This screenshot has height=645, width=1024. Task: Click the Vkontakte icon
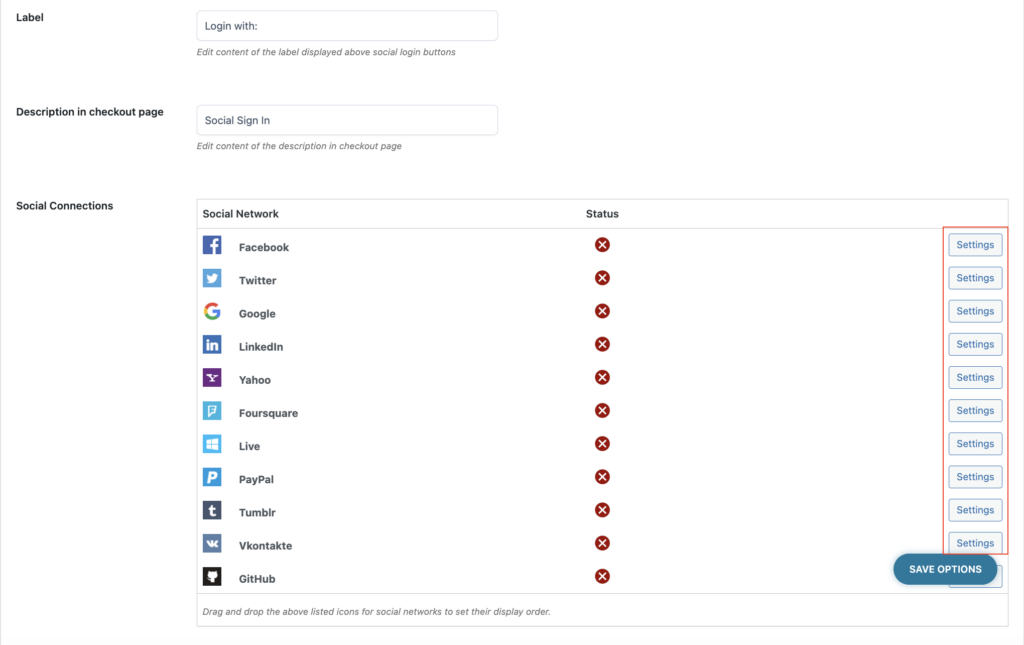[212, 543]
